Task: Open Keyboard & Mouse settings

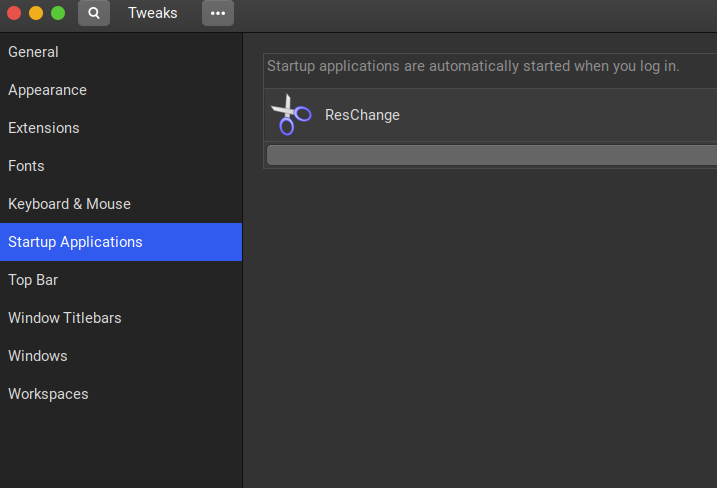Action: pos(121,204)
